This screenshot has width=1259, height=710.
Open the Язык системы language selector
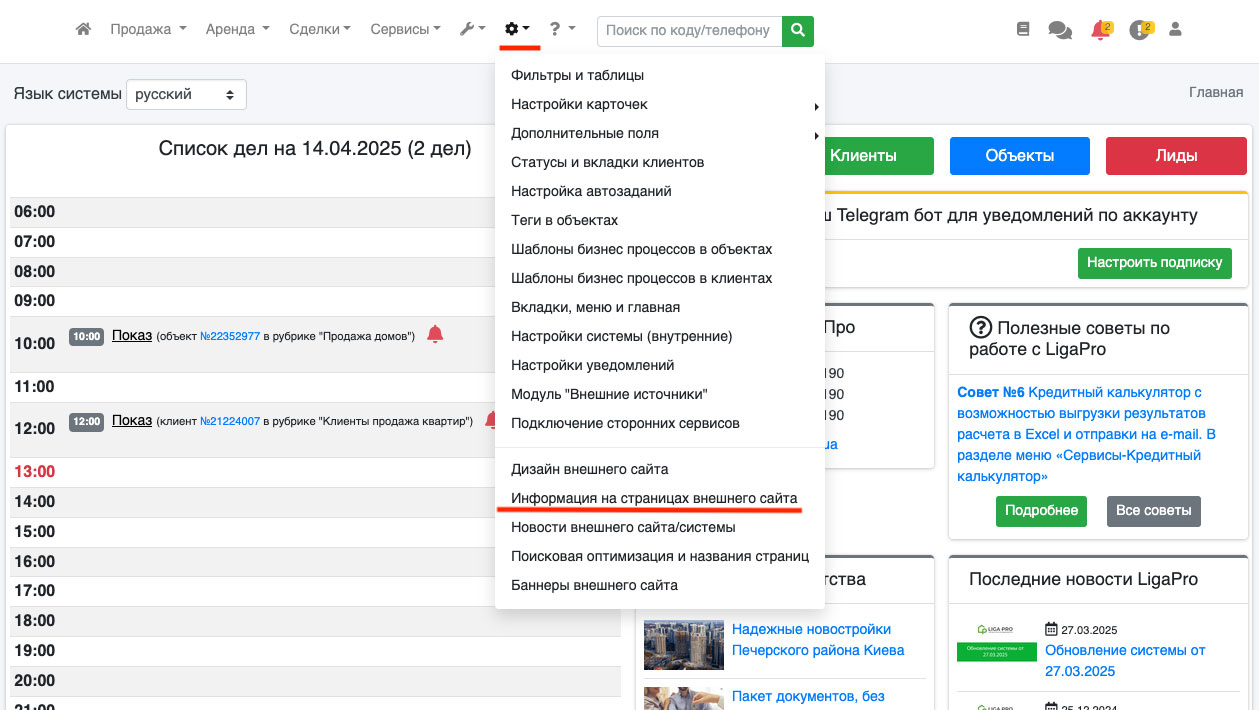tap(186, 94)
